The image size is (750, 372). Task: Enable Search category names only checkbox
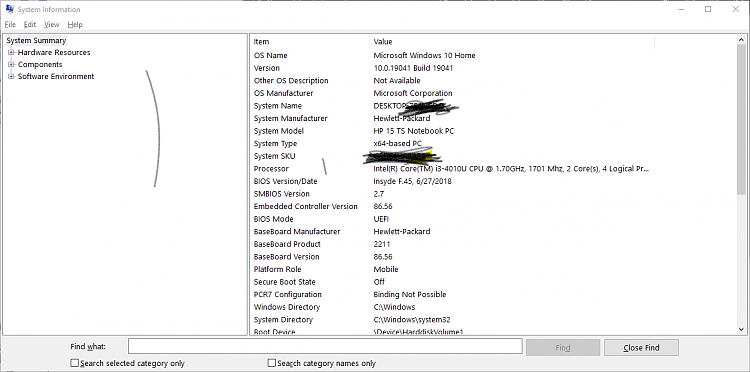coord(272,363)
